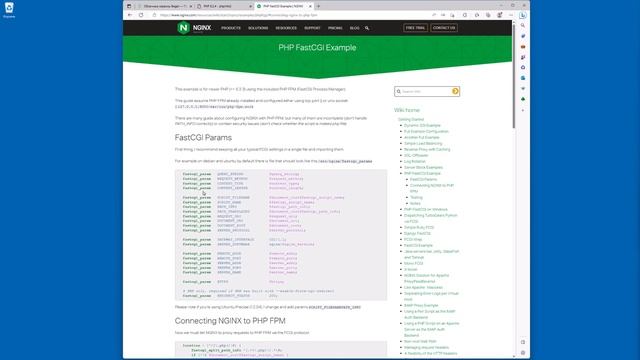Jump to the Testing sub-link

pos(416,197)
